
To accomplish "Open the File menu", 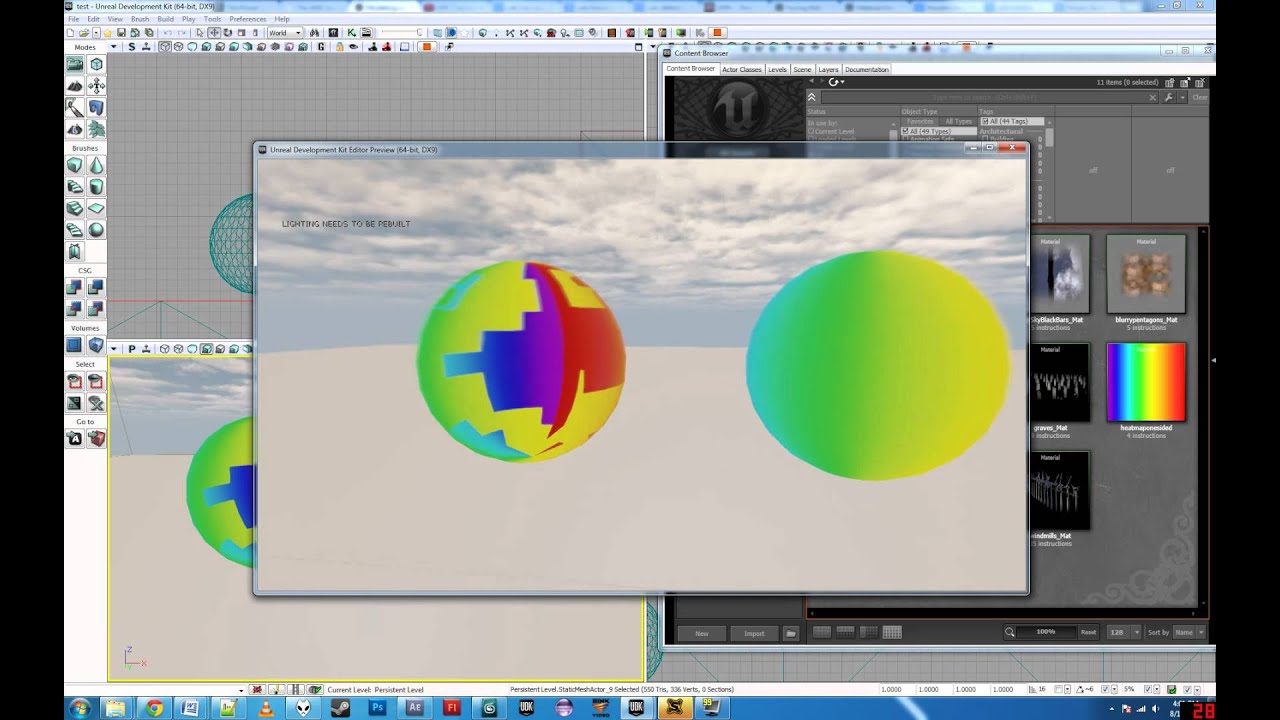I will pyautogui.click(x=73, y=19).
